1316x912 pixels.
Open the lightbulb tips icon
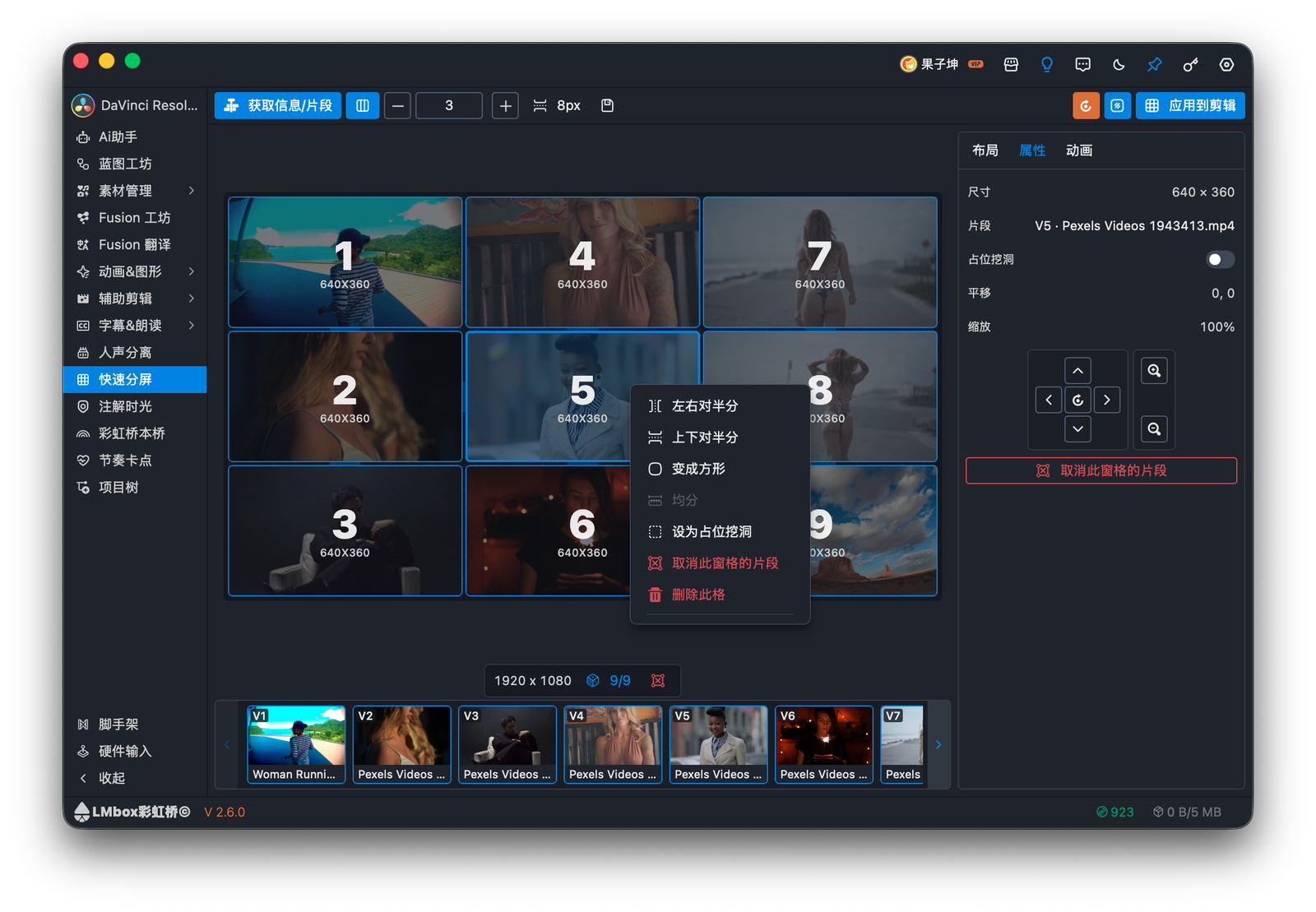(x=1047, y=65)
